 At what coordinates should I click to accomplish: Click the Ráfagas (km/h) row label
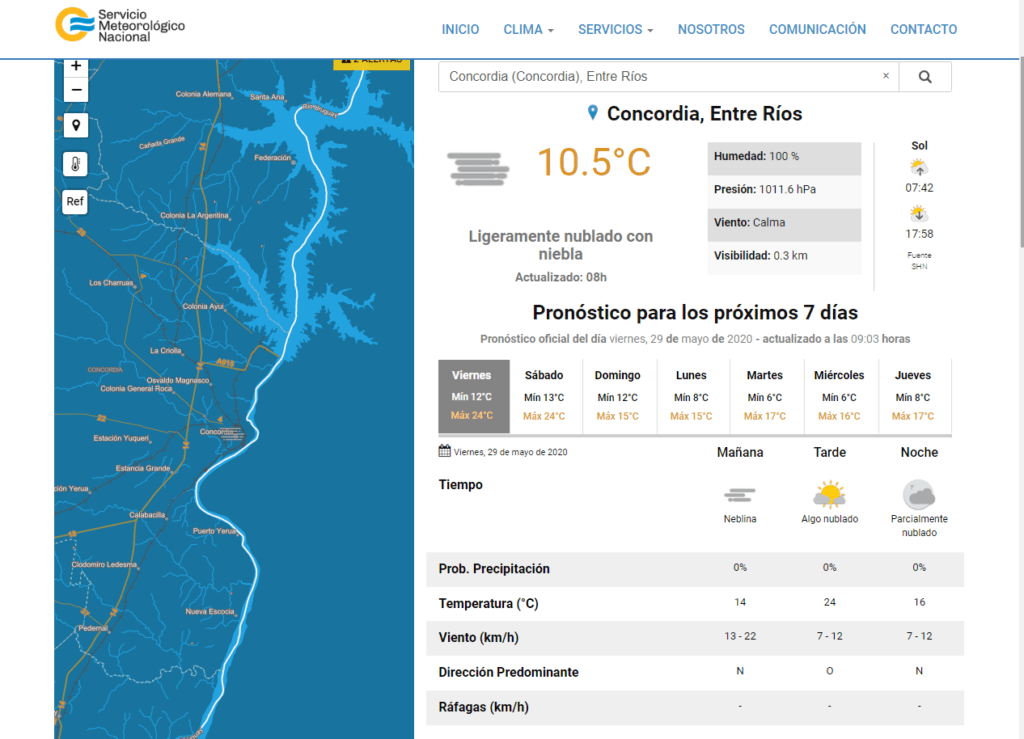pyautogui.click(x=483, y=707)
